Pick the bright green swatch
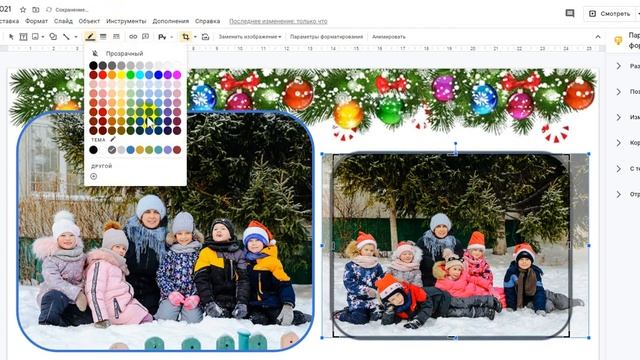Image resolution: width=640 pixels, height=360 pixels. [131, 75]
